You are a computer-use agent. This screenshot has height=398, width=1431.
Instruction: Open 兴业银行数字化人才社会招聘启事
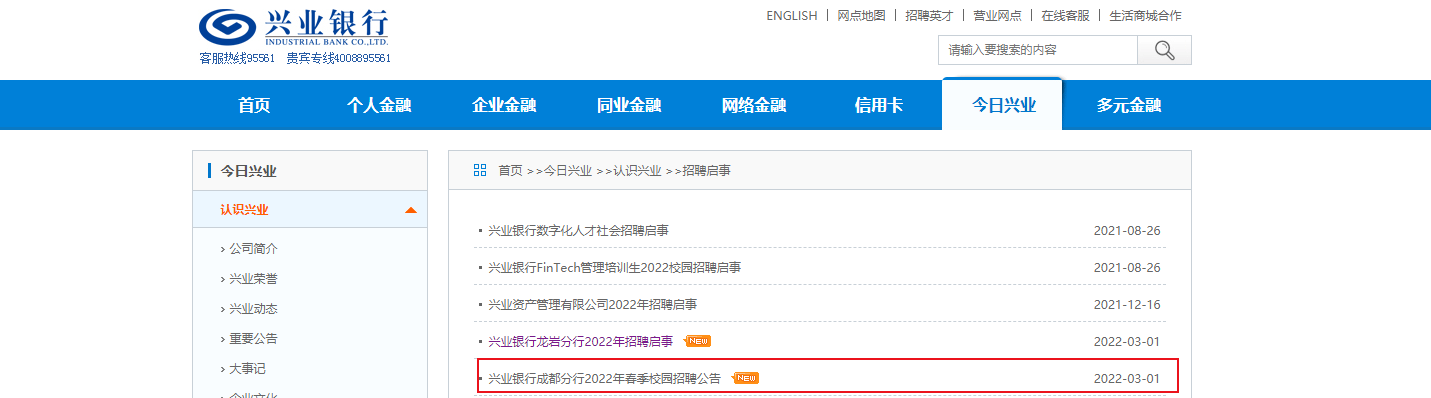(x=578, y=230)
